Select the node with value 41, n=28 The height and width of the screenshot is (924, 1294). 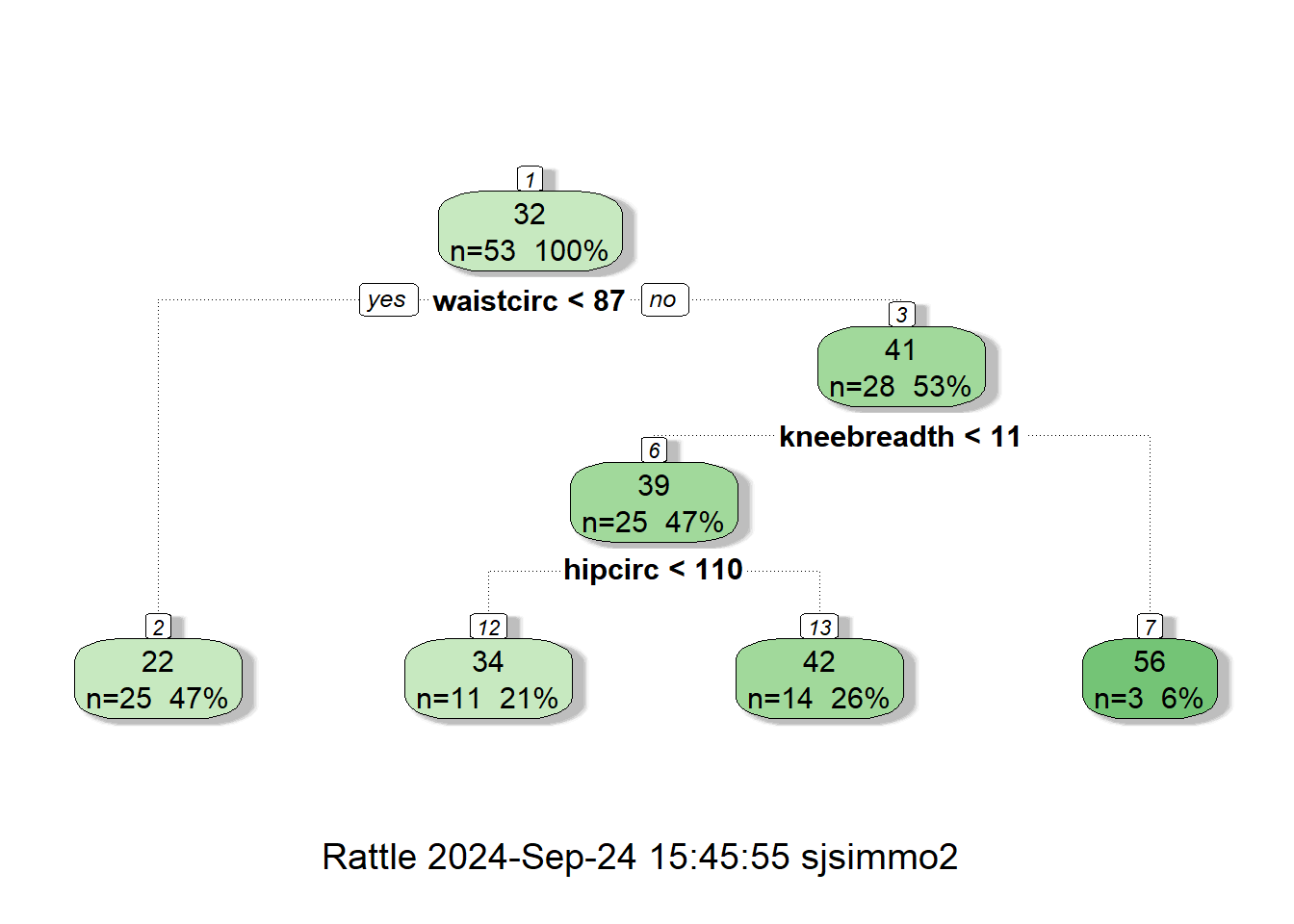901,368
